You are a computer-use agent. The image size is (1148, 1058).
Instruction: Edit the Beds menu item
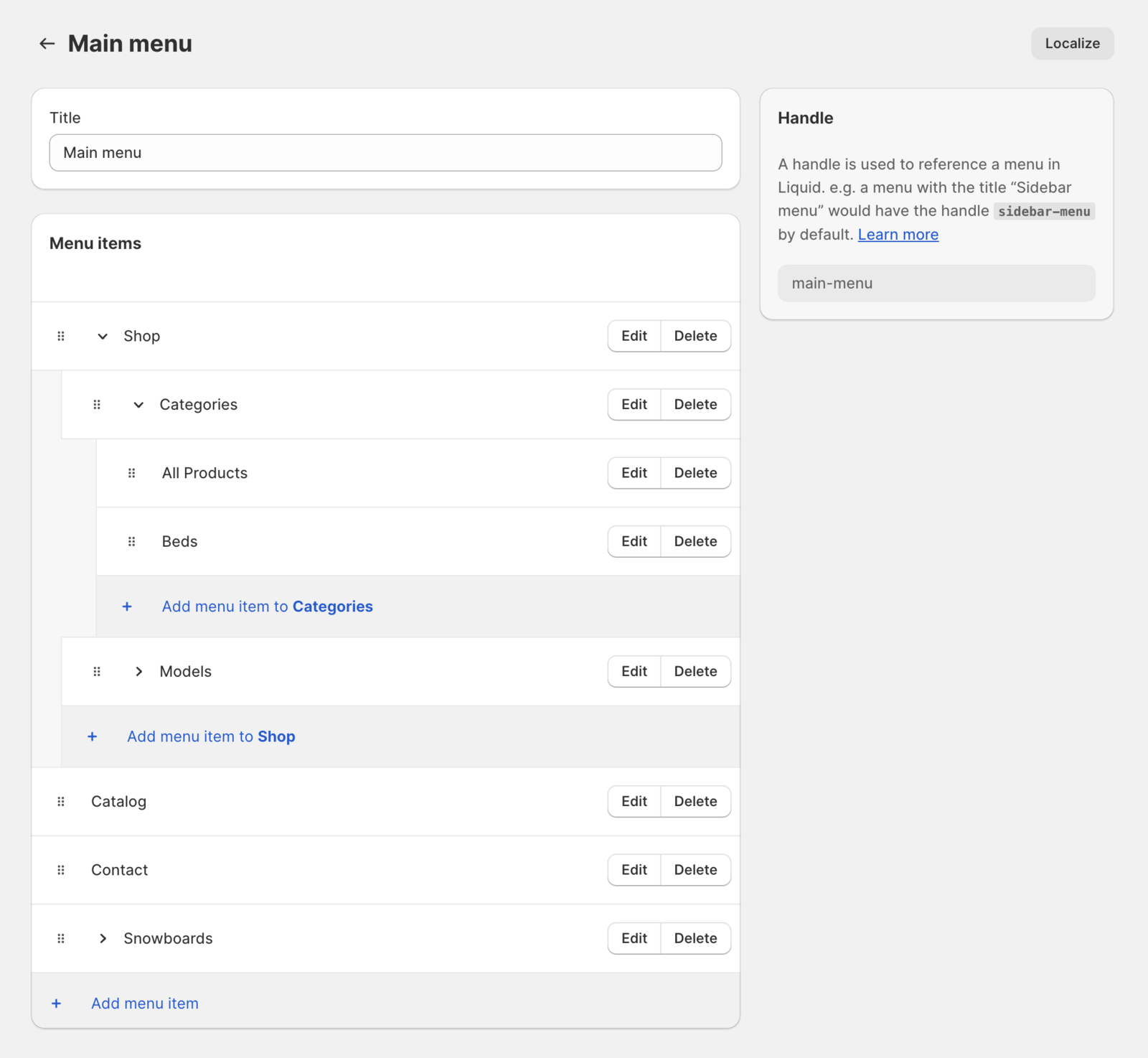click(x=634, y=542)
